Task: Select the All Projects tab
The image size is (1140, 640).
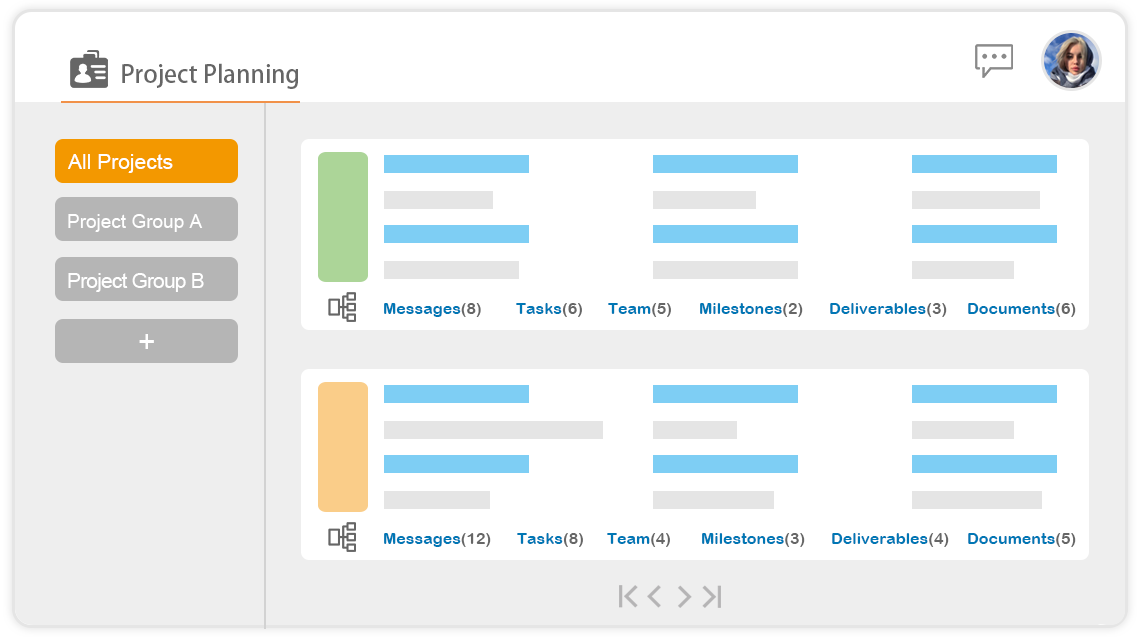Action: (x=146, y=161)
